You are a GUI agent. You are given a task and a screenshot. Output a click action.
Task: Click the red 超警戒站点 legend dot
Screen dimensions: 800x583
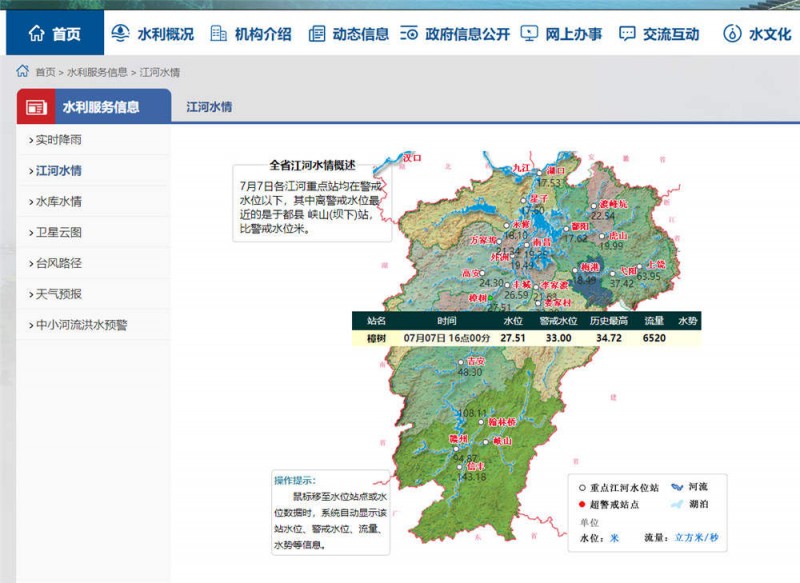pyautogui.click(x=583, y=504)
